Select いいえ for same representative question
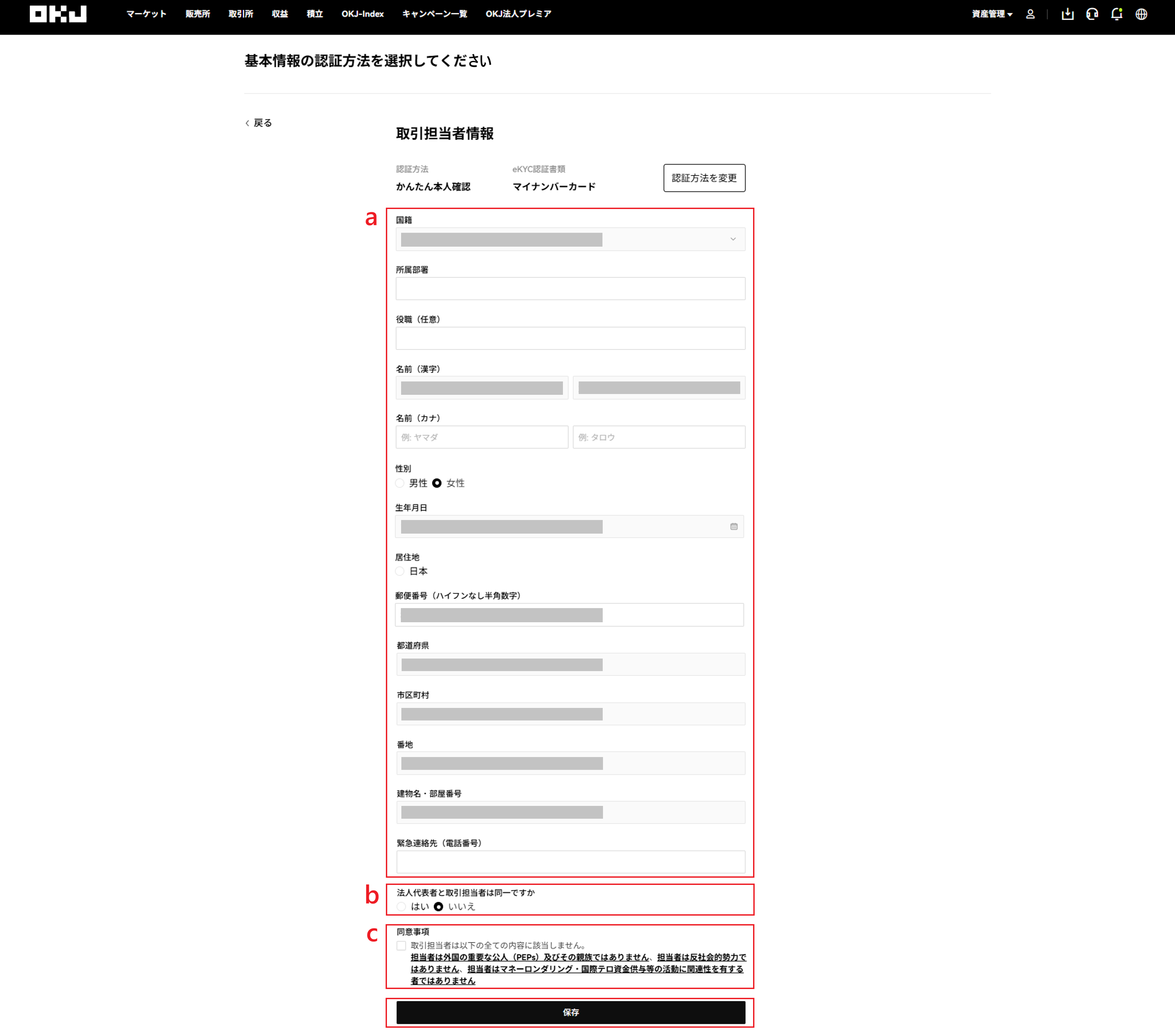The image size is (1175, 1036). coord(438,907)
